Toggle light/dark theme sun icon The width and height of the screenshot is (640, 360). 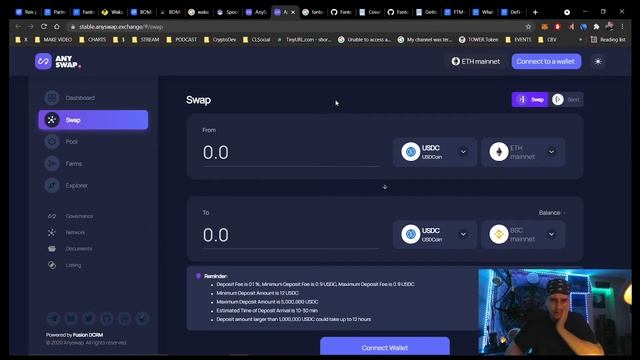point(598,62)
